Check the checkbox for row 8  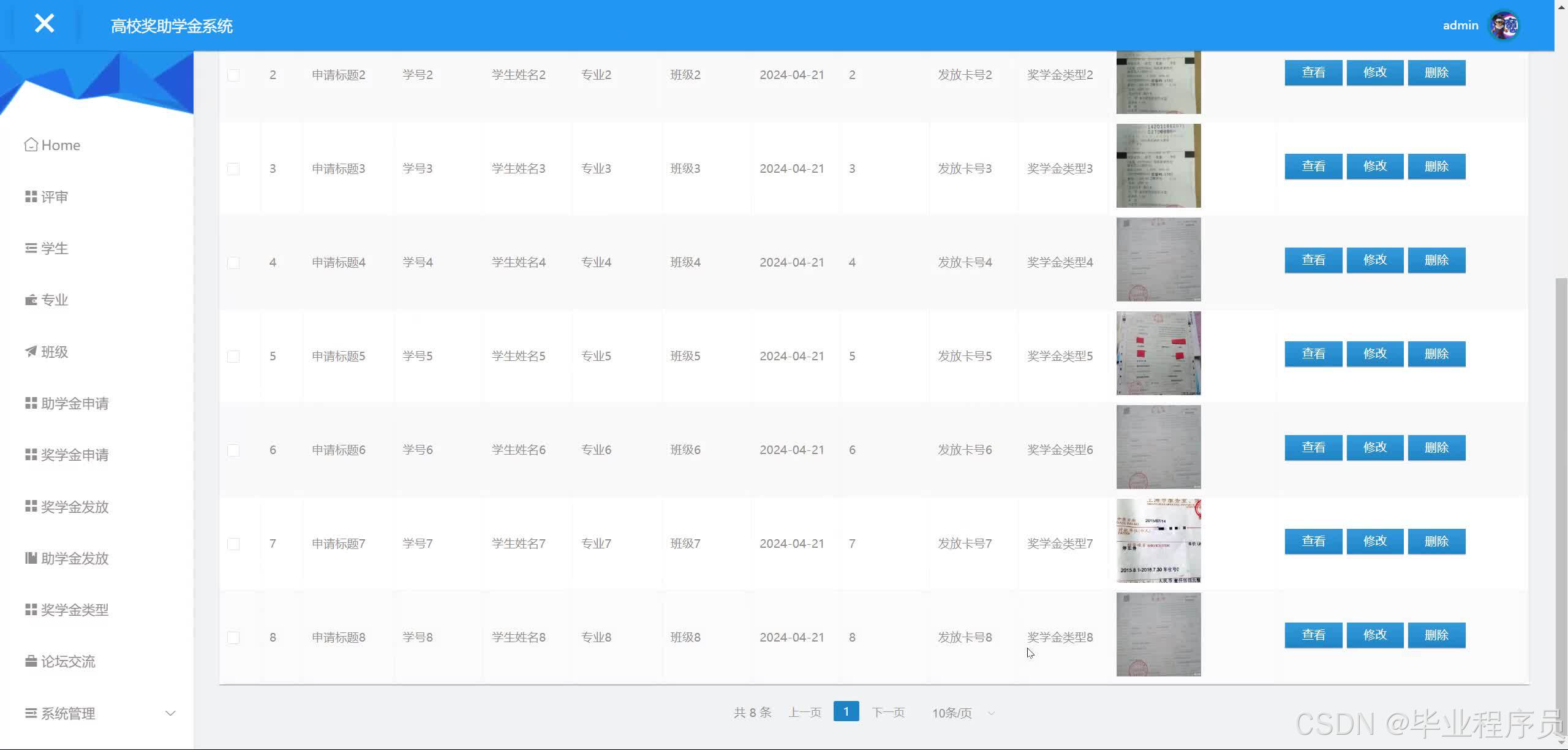233,637
